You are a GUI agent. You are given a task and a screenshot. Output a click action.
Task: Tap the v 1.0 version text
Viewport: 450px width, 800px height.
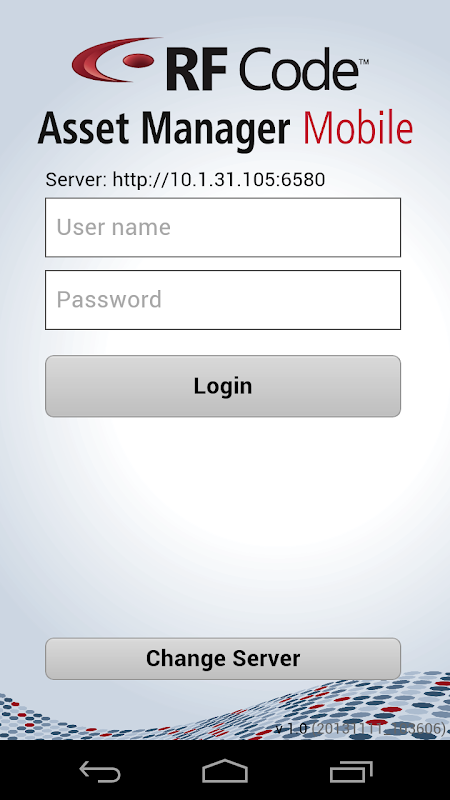pos(291,729)
